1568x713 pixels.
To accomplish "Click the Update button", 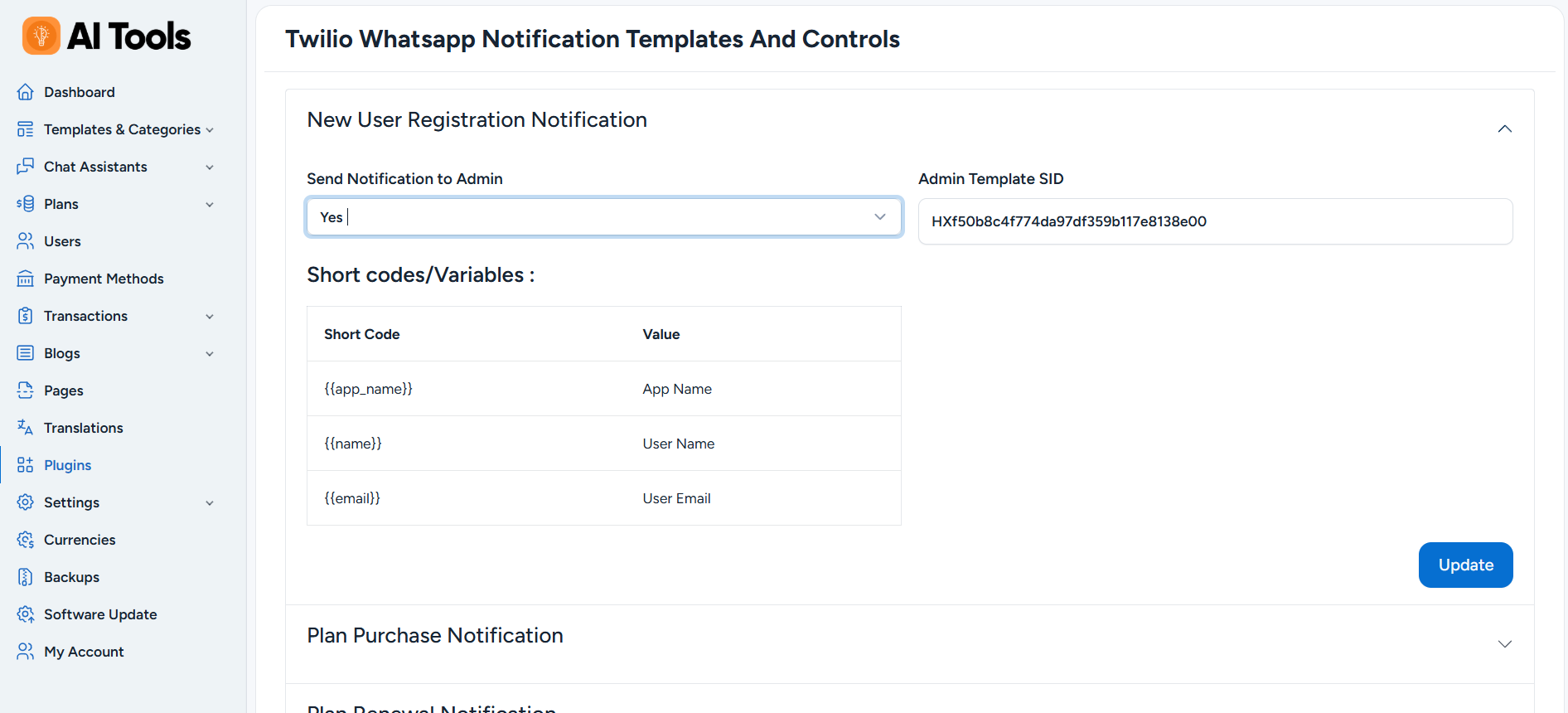I will (1465, 565).
